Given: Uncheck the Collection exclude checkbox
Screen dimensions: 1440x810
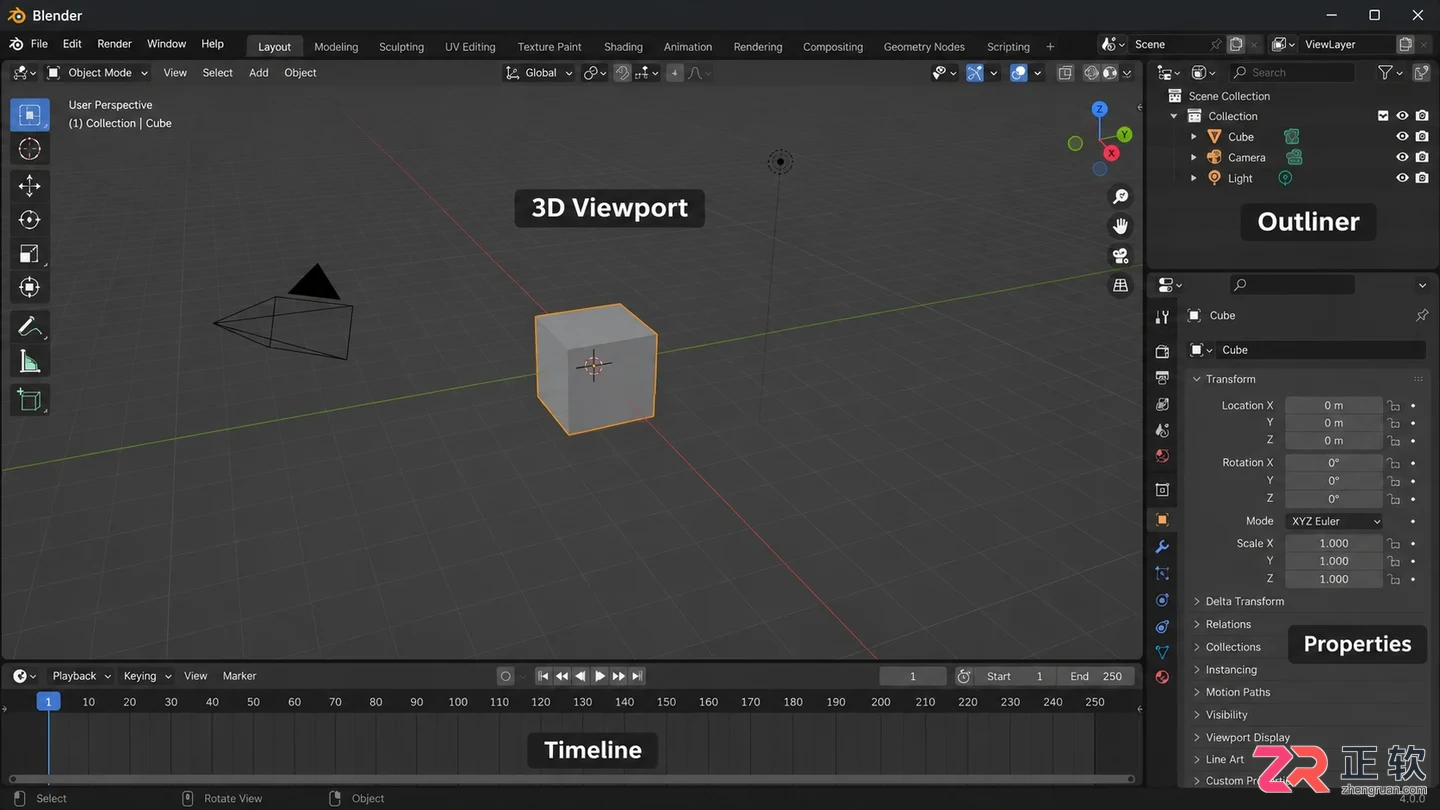Looking at the screenshot, I should coord(1383,116).
